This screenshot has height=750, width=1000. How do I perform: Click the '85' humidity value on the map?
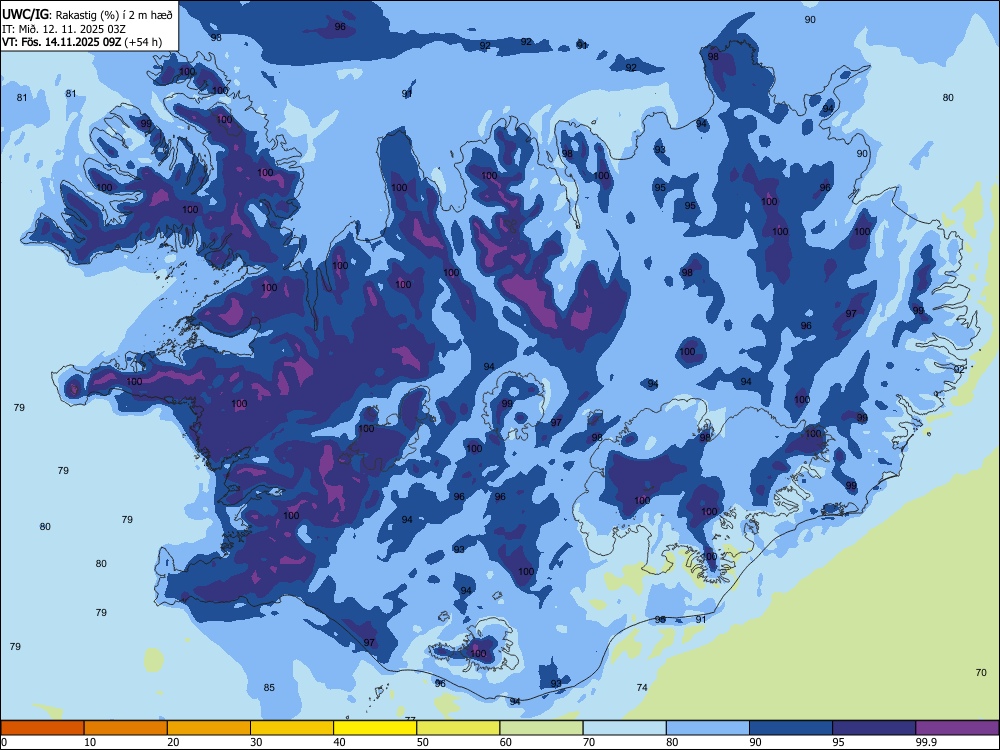pyautogui.click(x=269, y=688)
